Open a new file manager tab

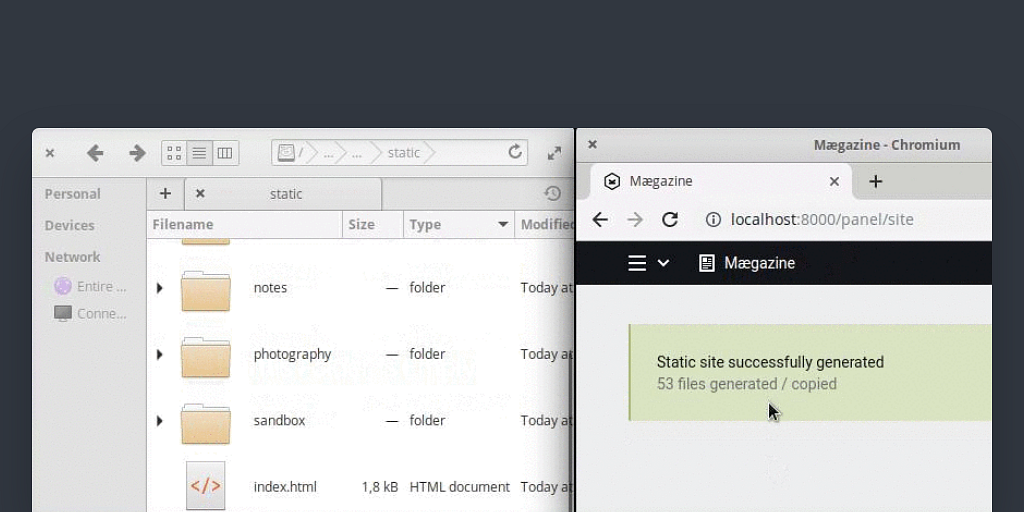pos(165,194)
